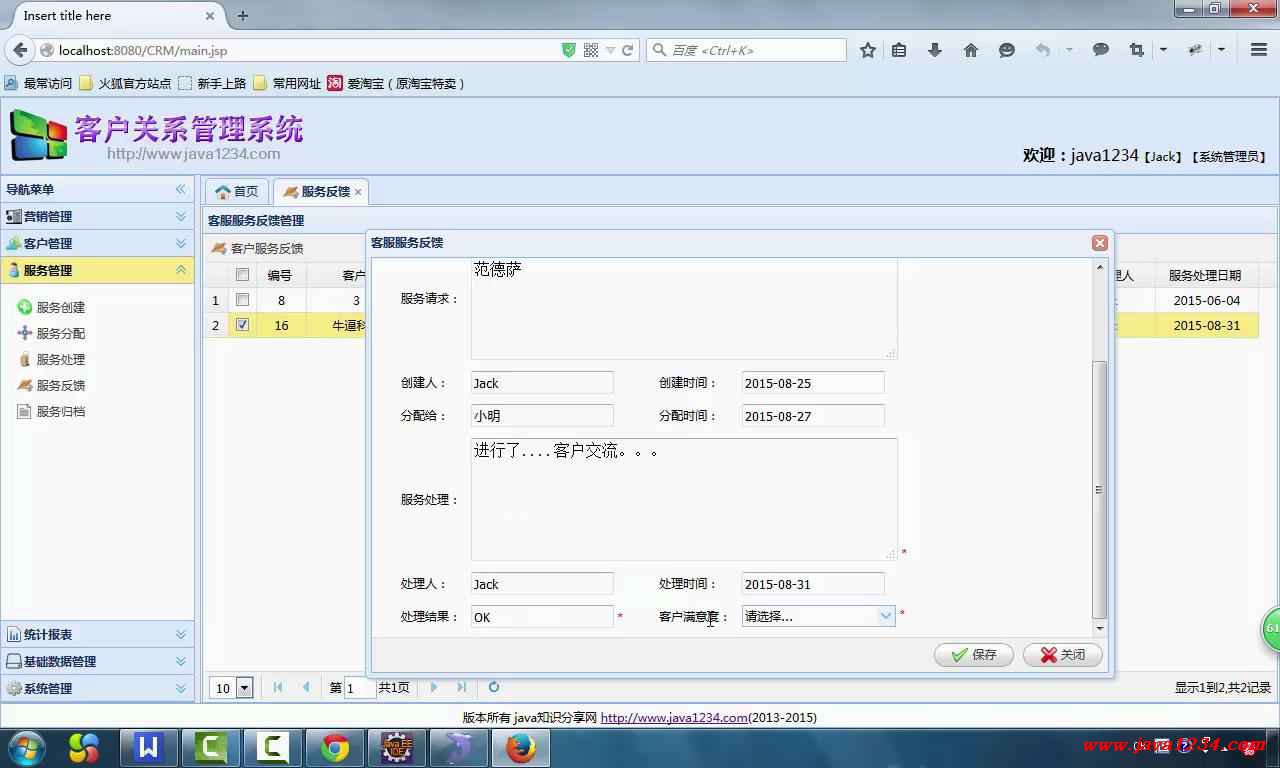Toggle the select-all checkbox in grid header
Screen dimensions: 1280x768
[x=242, y=275]
